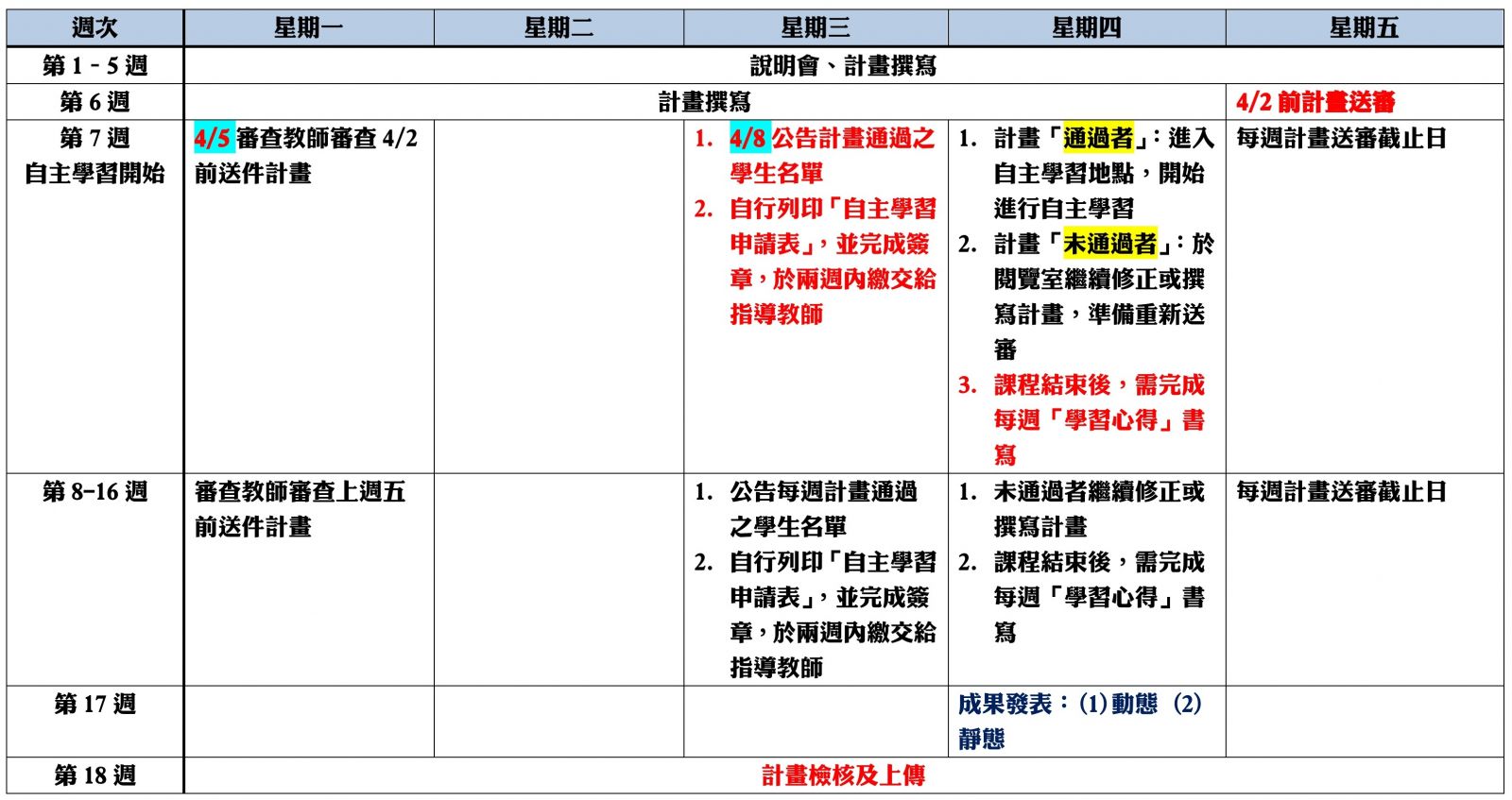Click the 第 1-5 週 row label
1512x800 pixels.
94,65
